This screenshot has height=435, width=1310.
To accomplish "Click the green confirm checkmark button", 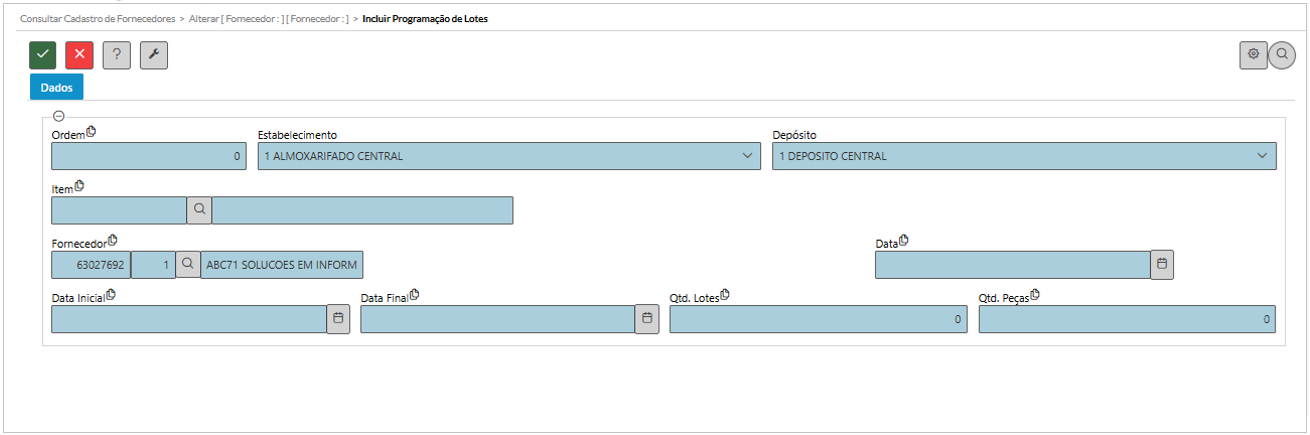I will (x=43, y=56).
